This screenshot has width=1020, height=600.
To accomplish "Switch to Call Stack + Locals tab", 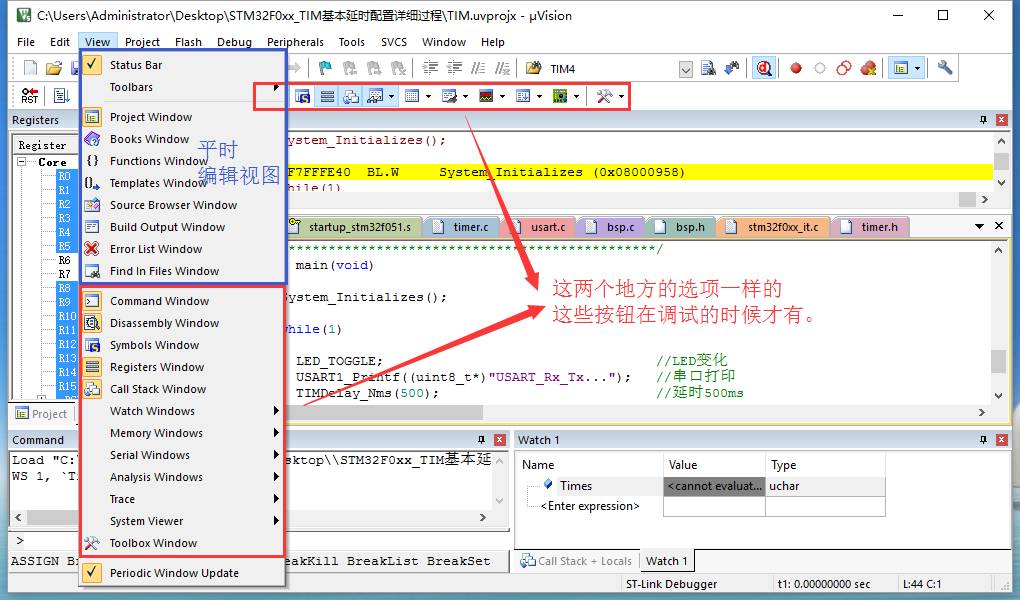I will click(576, 561).
